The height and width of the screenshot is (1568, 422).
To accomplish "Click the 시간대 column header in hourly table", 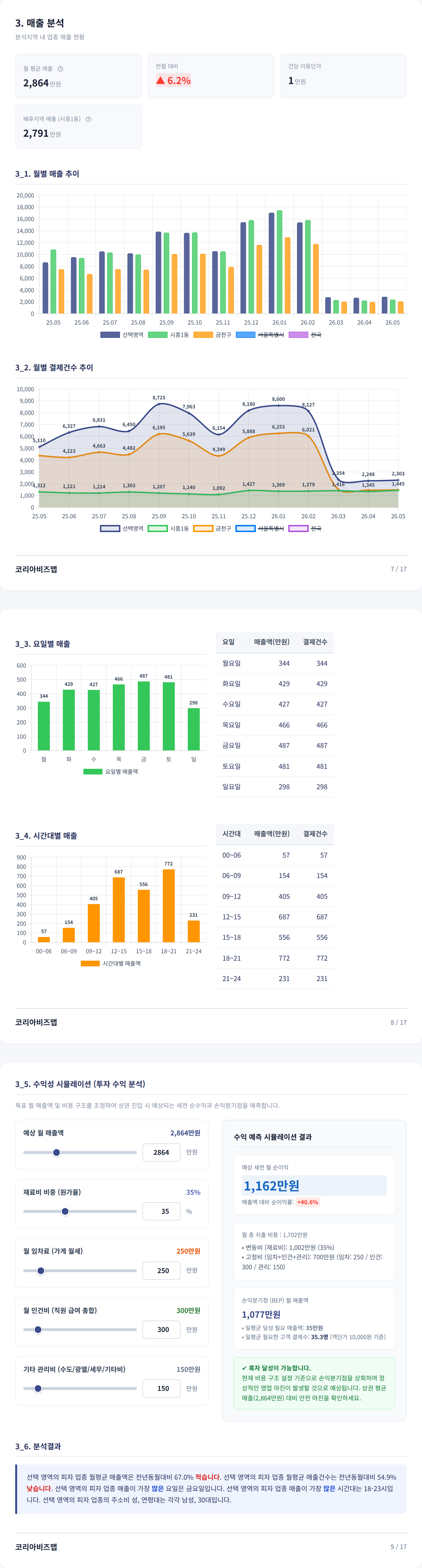I will [231, 833].
